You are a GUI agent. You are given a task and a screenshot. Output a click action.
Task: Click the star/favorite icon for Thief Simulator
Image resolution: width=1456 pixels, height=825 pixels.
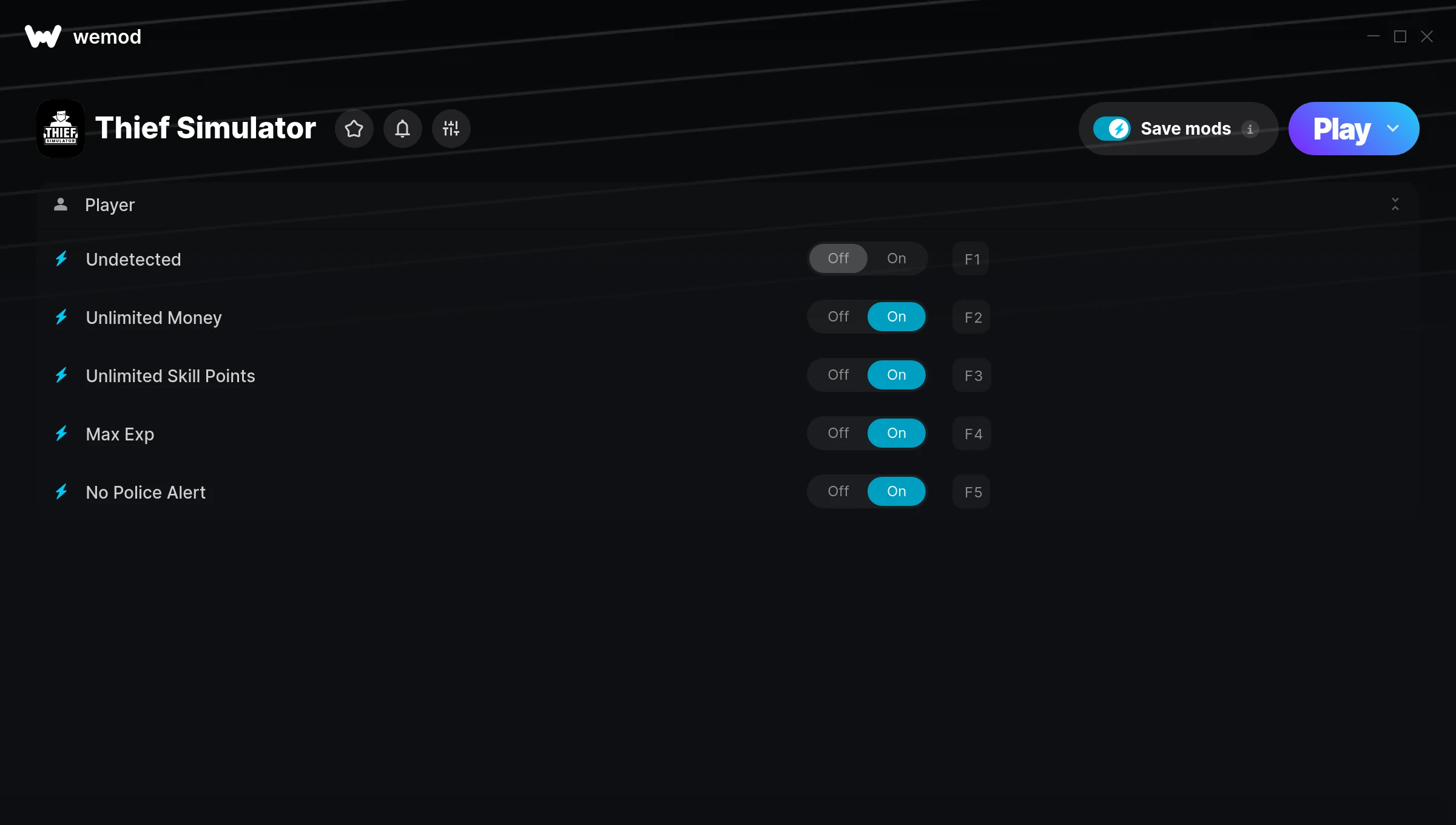pyautogui.click(x=354, y=128)
